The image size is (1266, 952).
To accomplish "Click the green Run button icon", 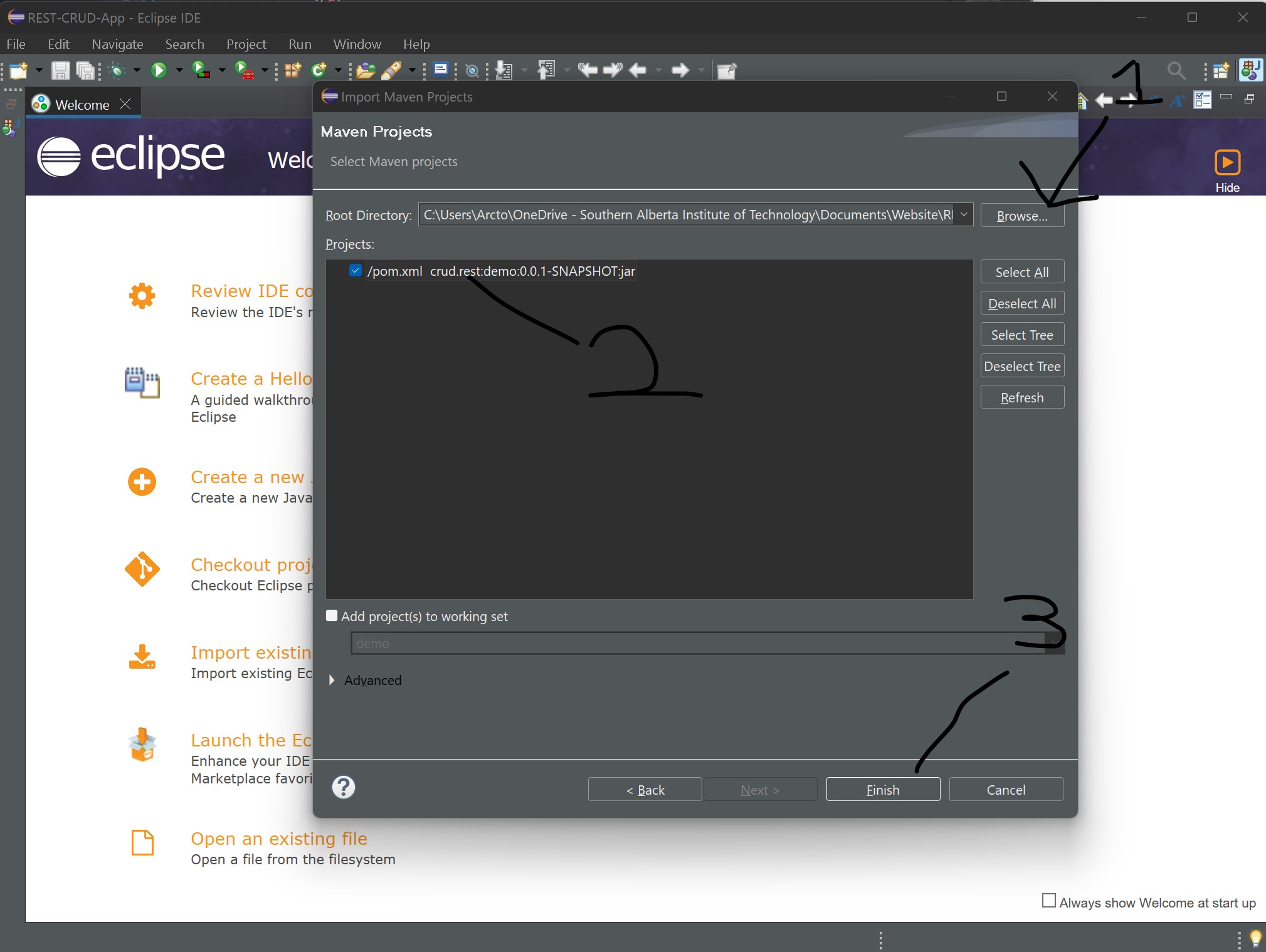I will tap(159, 70).
